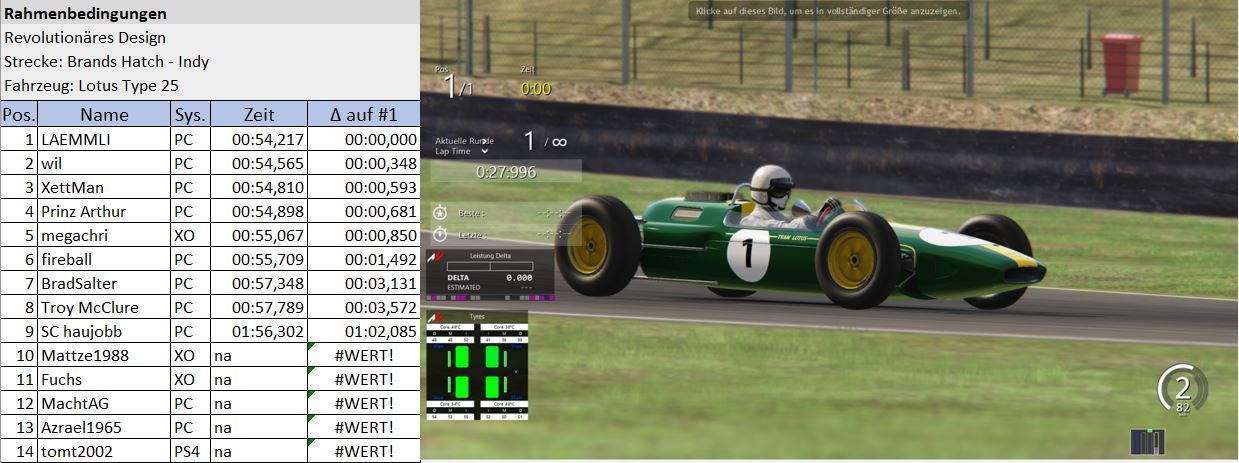This screenshot has width=1239, height=463.
Task: Select the delta cell 00:00,000
Action: tap(364, 139)
